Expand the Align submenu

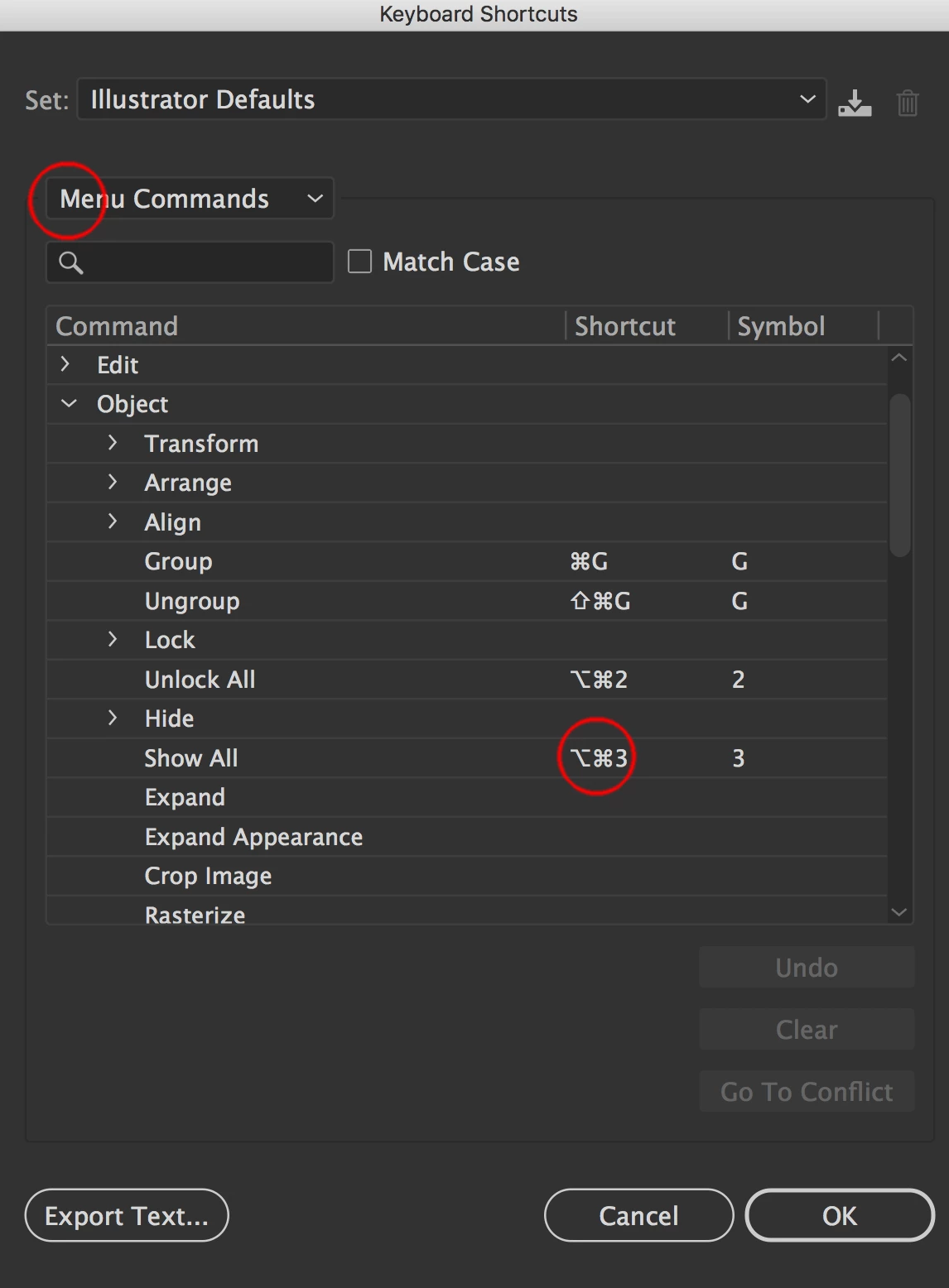(113, 521)
